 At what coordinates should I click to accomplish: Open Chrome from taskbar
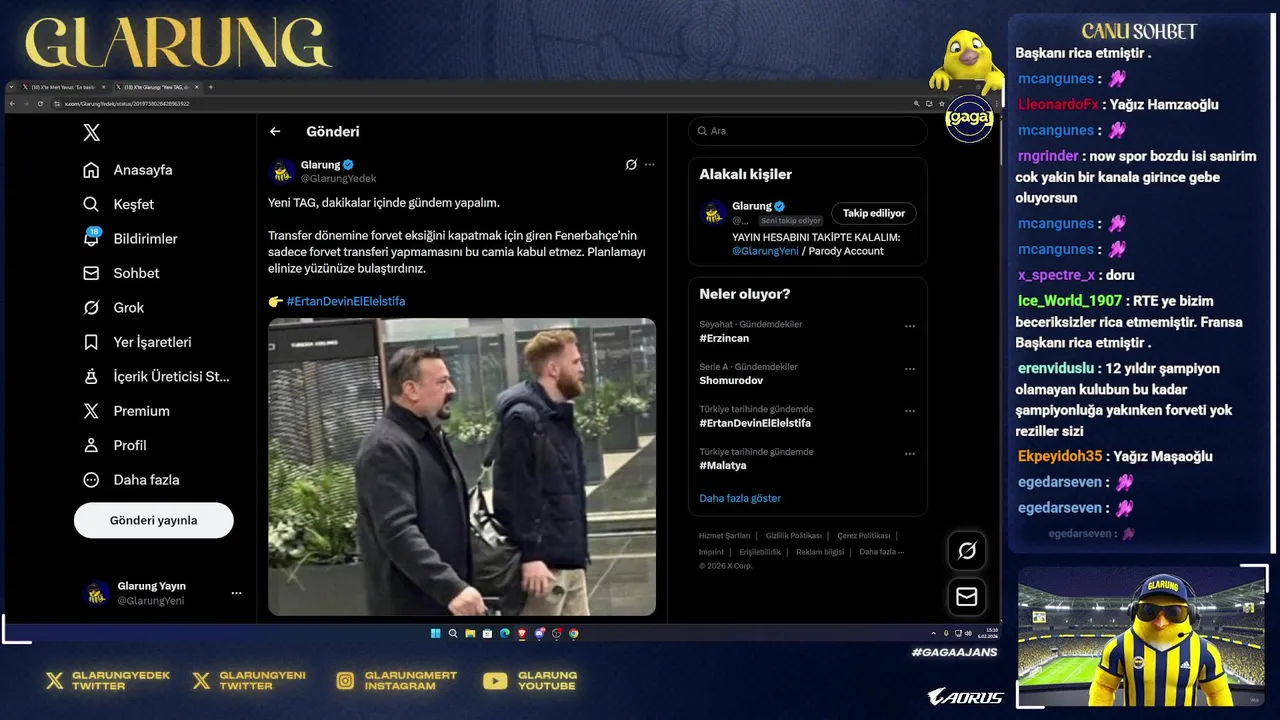coord(573,633)
